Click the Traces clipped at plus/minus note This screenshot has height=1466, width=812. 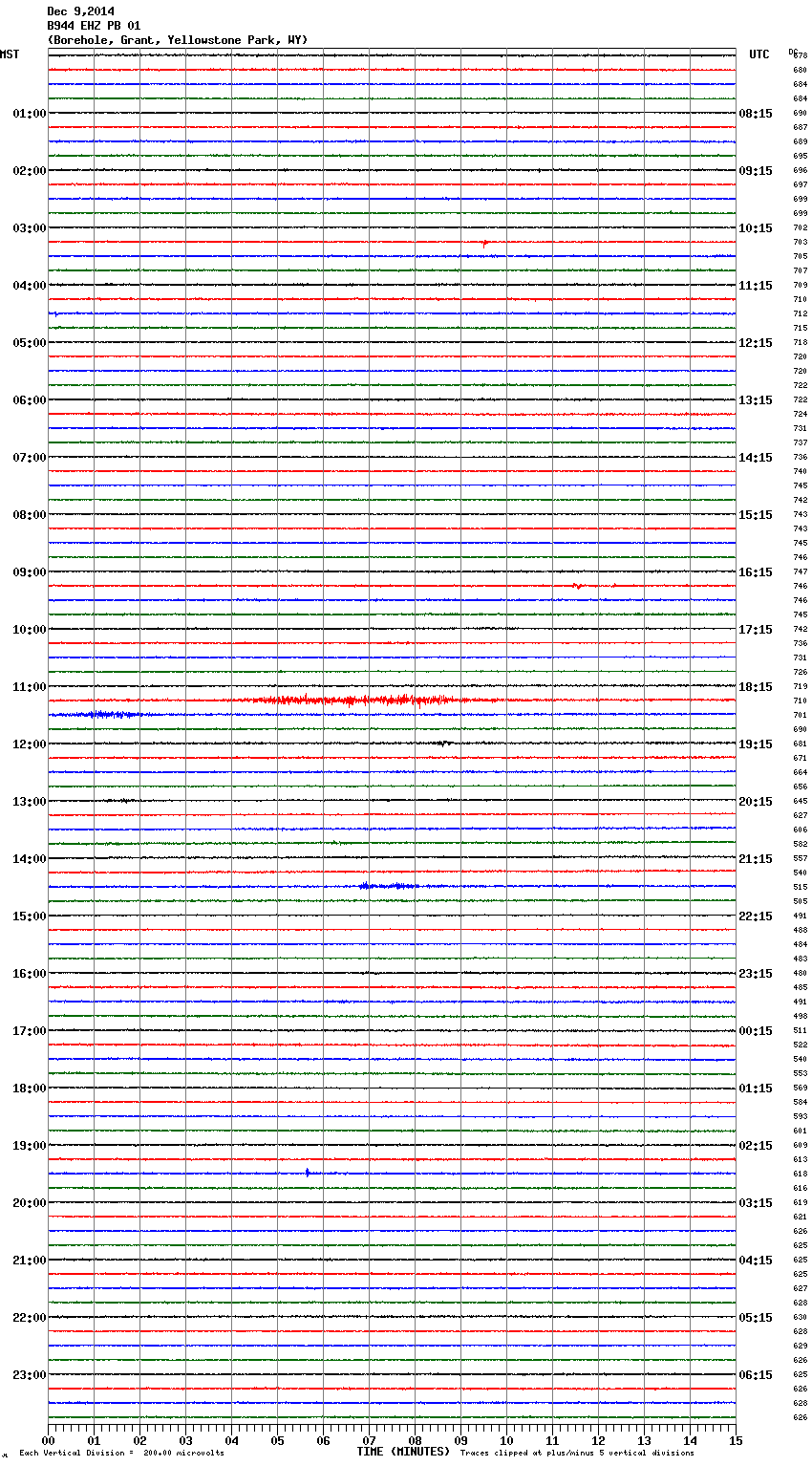[x=577, y=1453]
